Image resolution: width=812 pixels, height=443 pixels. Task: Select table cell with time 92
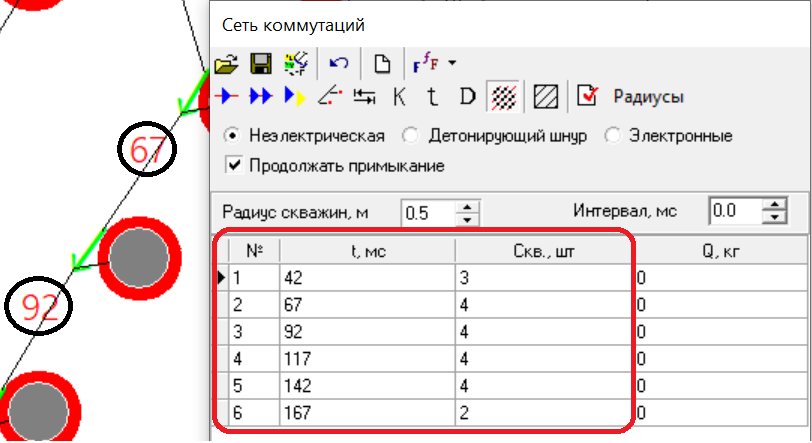click(368, 332)
